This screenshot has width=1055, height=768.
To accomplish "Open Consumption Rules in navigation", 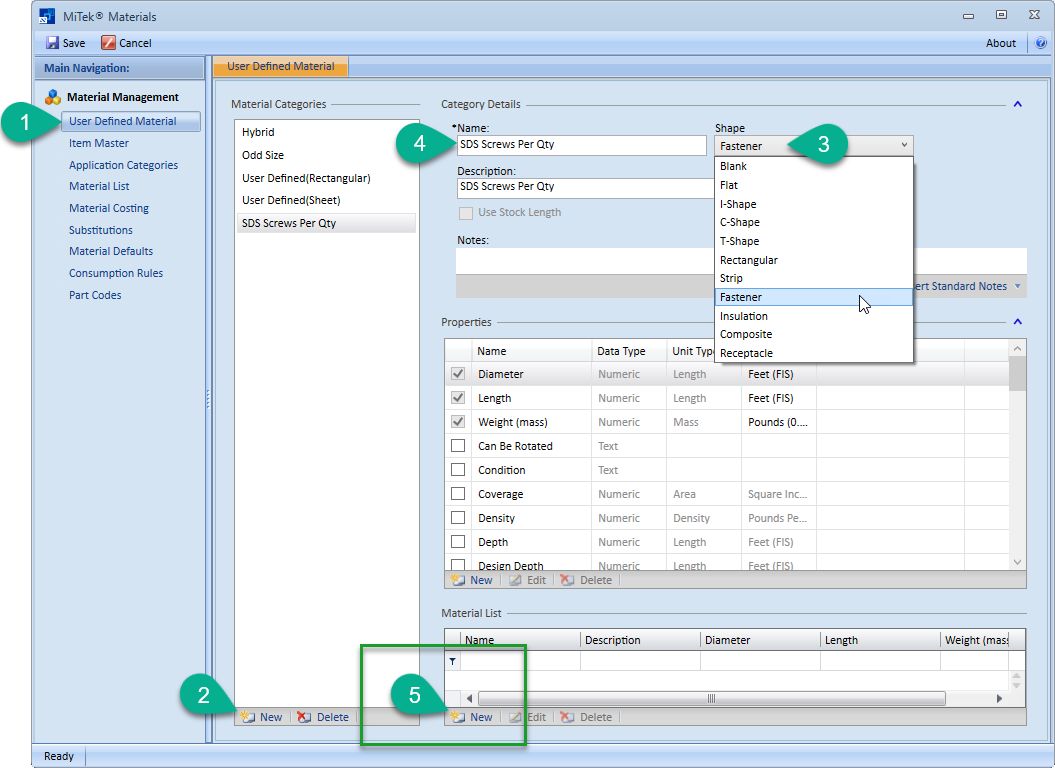I will coord(116,273).
